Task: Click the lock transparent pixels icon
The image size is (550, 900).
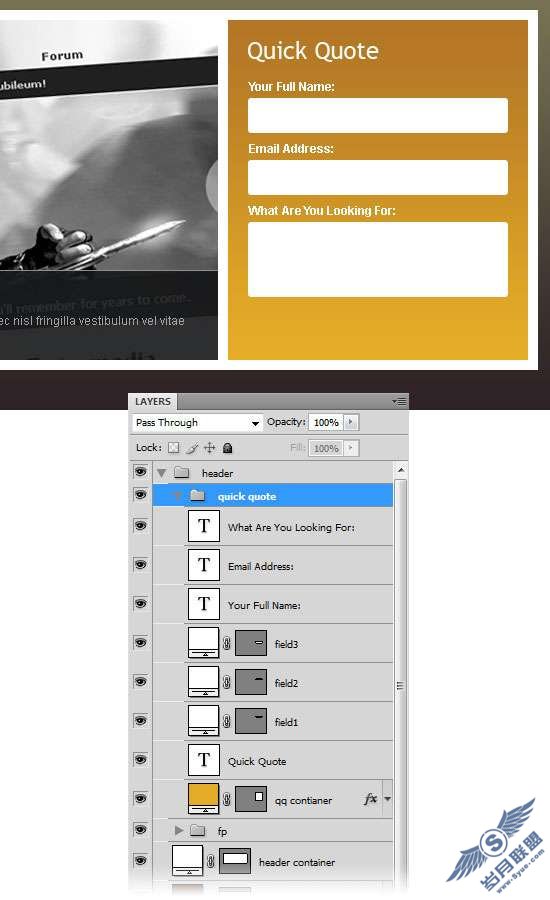Action: (173, 448)
